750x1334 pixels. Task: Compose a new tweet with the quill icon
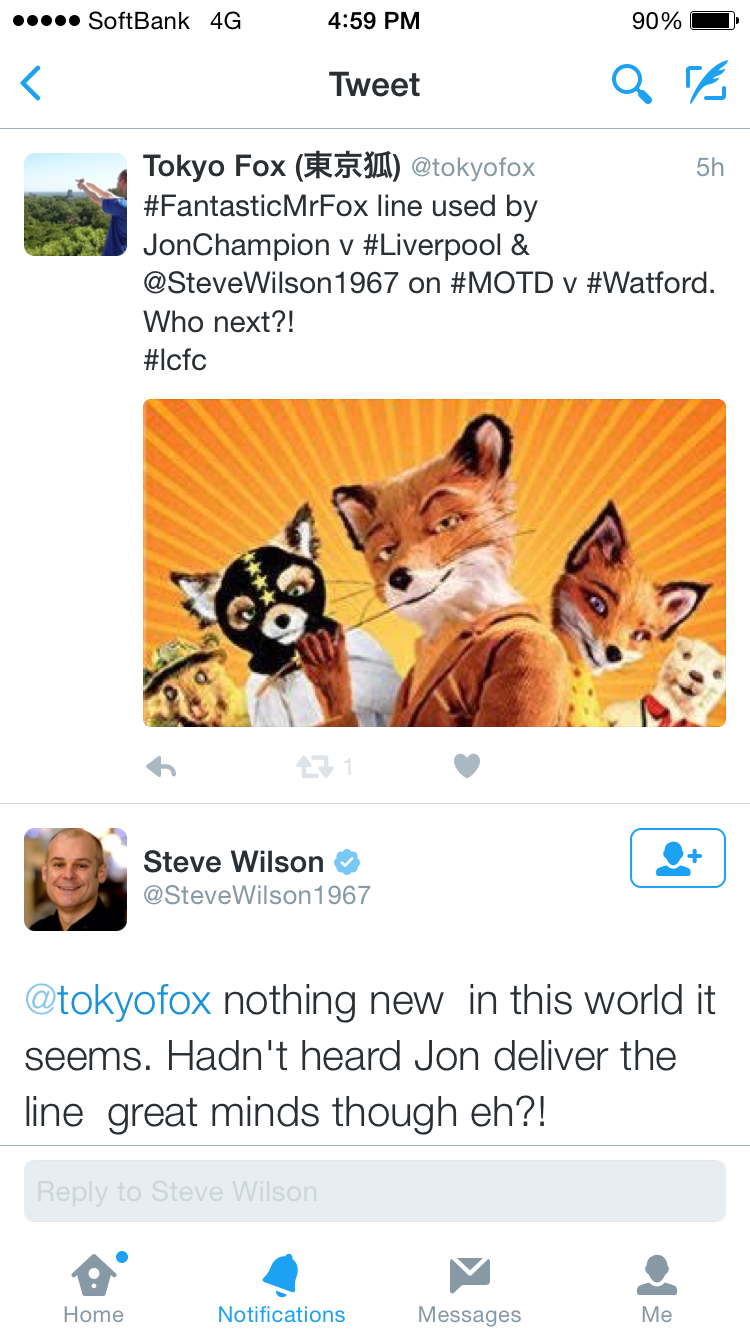[706, 84]
